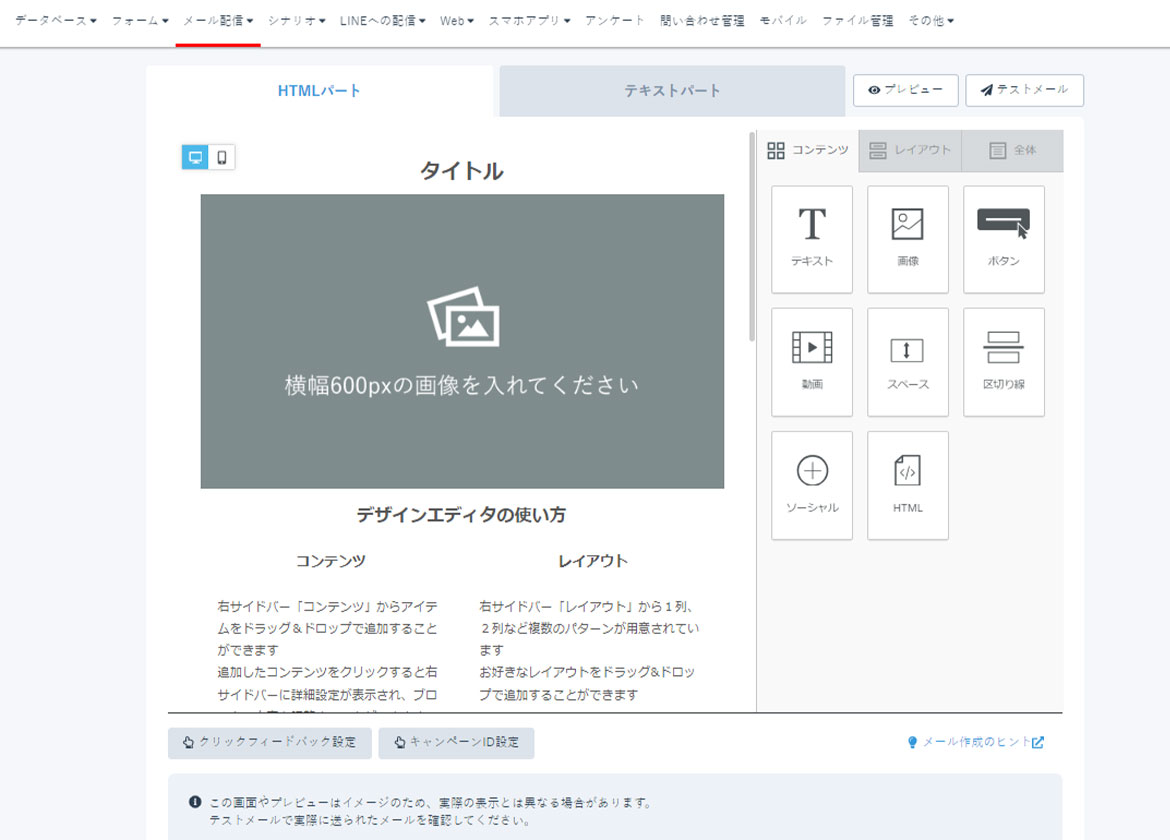Select the レイアウト column heading

(593, 561)
